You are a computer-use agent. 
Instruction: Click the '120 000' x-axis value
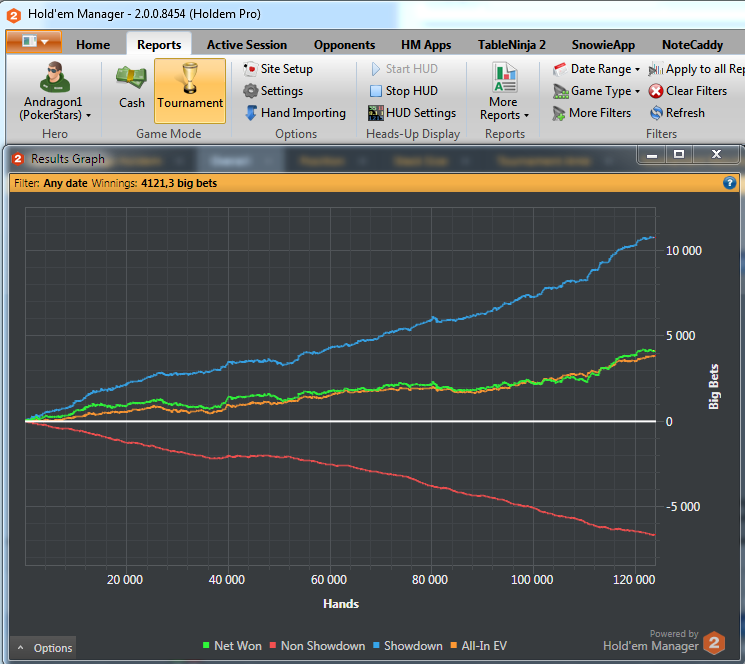[634, 579]
